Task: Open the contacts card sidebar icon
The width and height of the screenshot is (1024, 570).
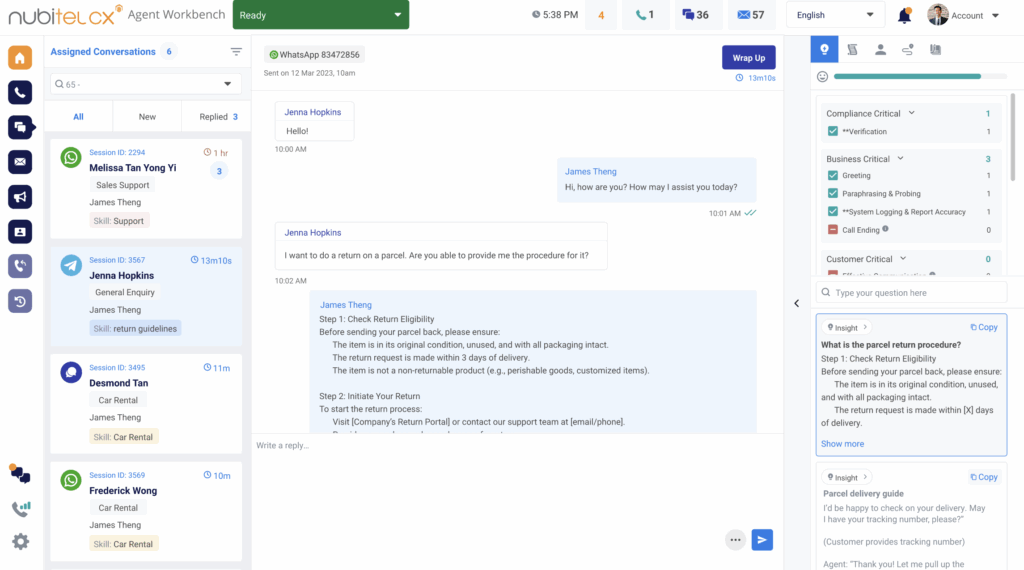Action: point(20,232)
